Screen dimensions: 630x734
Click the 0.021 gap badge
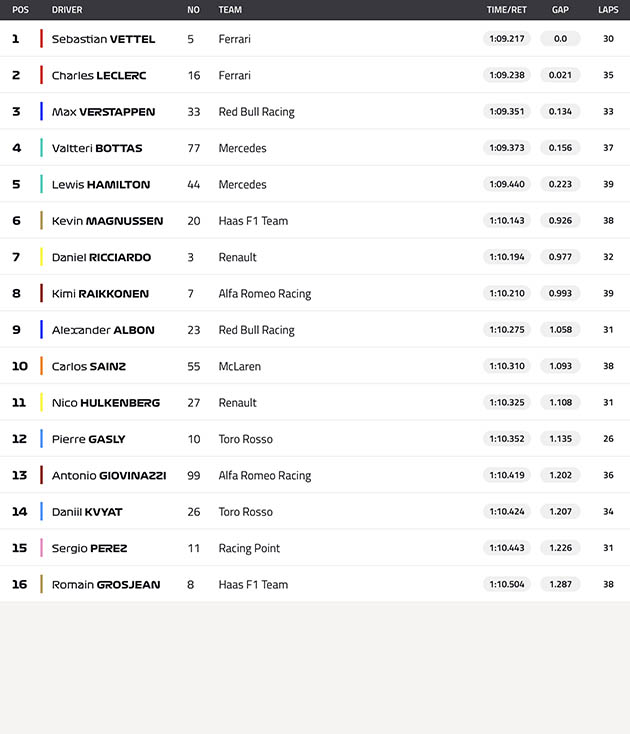point(560,75)
